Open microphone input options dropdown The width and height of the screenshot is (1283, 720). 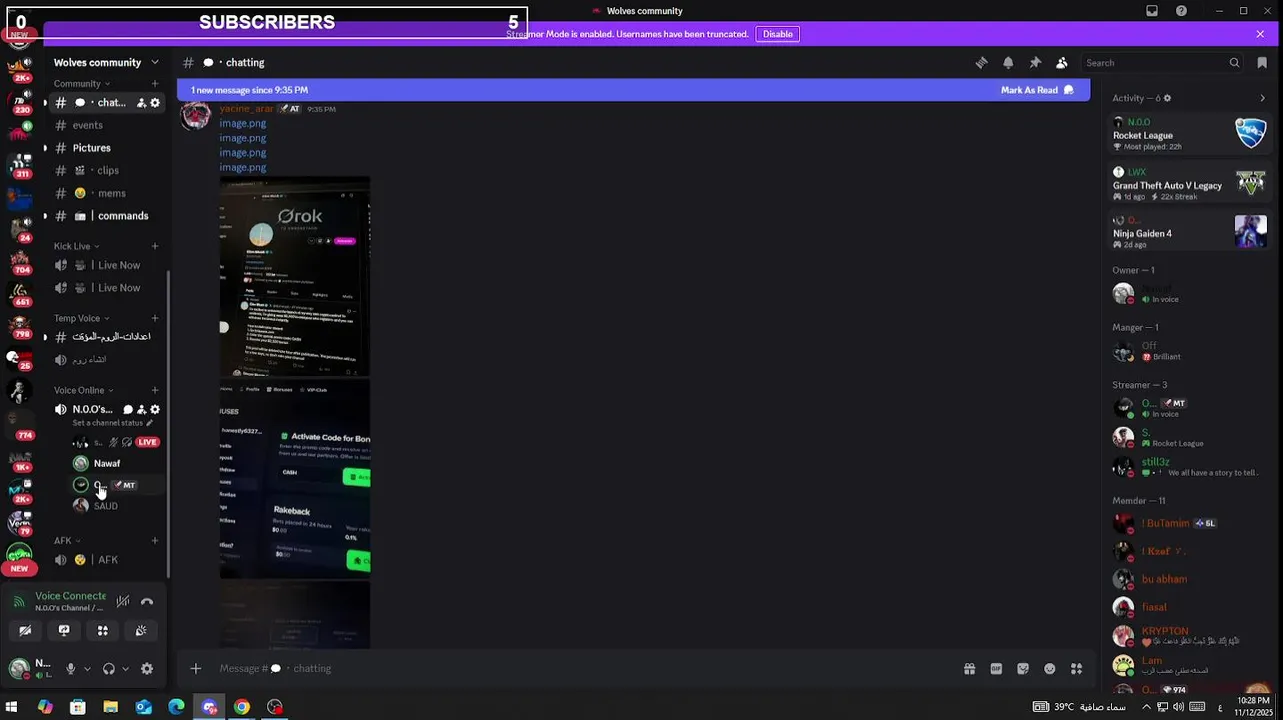pos(87,669)
